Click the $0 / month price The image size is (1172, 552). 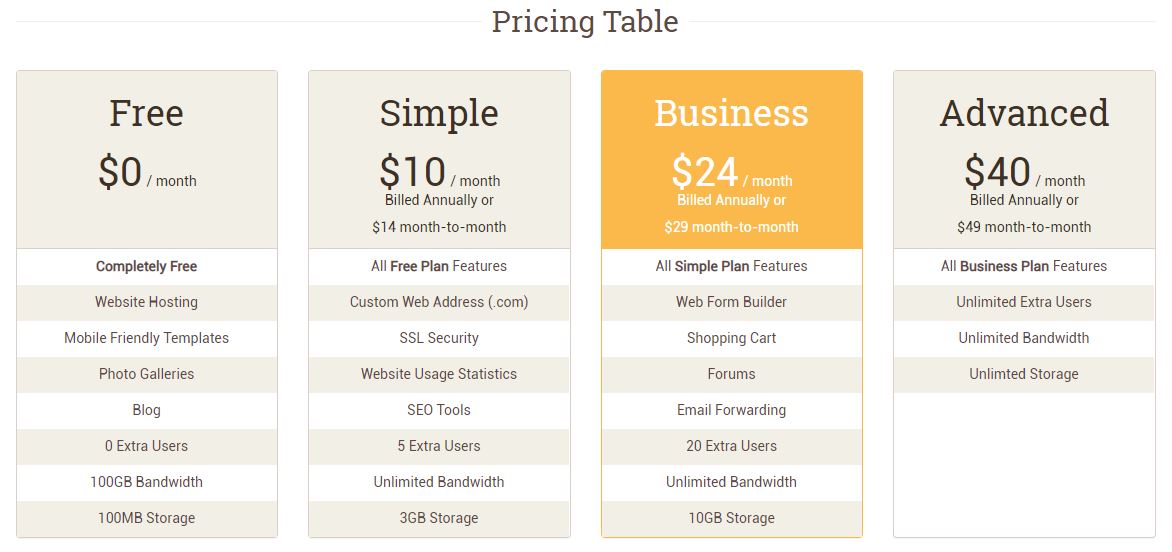pyautogui.click(x=147, y=173)
